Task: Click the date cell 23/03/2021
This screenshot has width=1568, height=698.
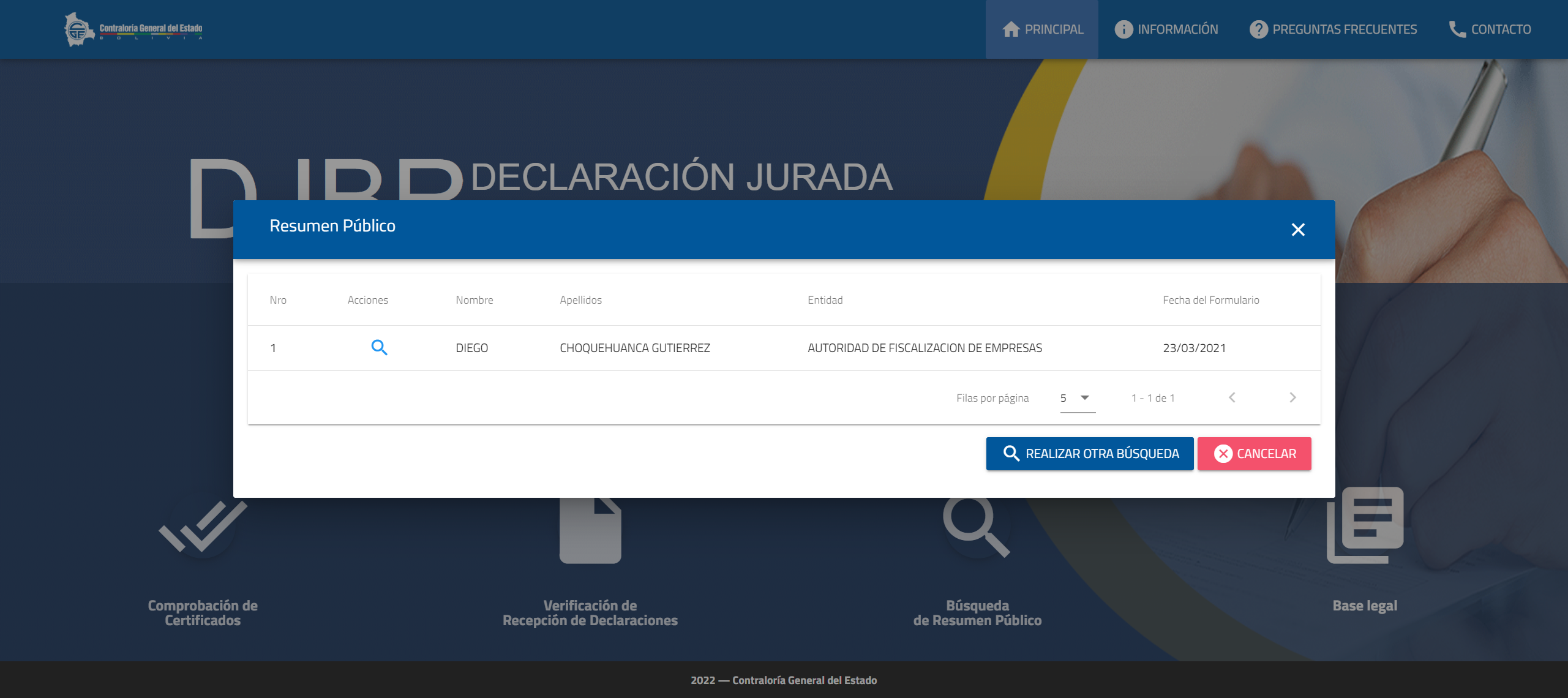Action: tap(1195, 348)
